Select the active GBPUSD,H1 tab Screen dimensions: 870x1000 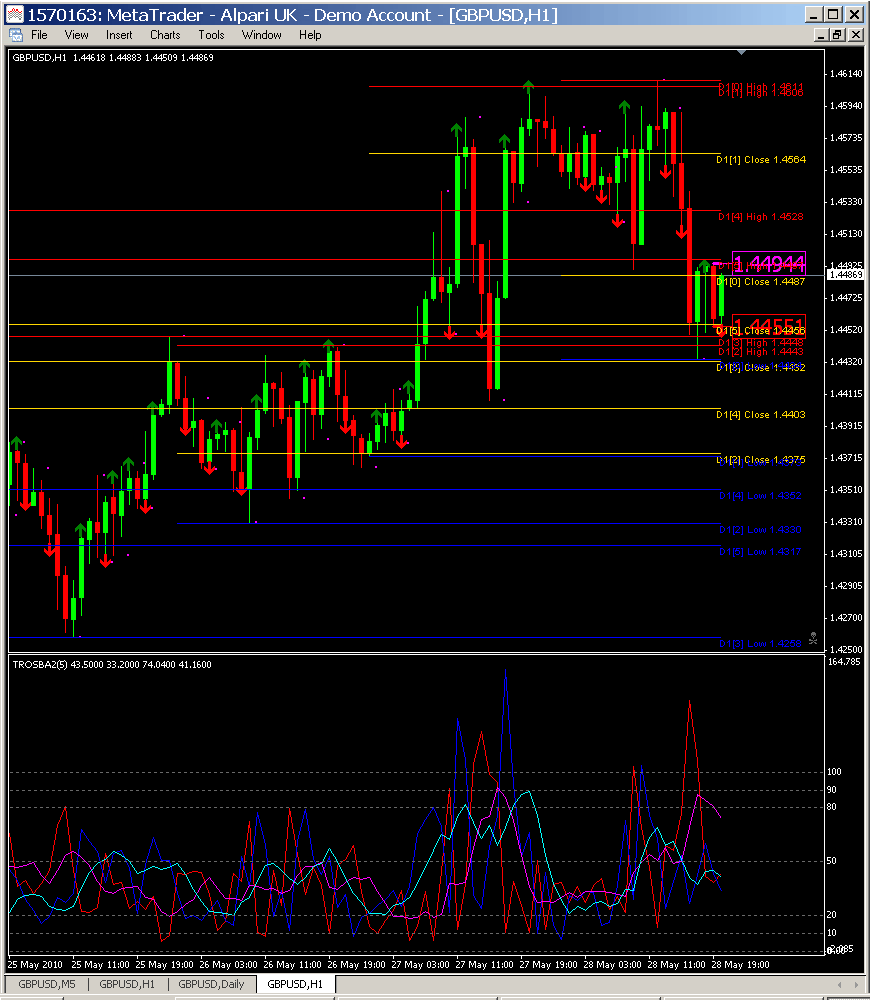(295, 984)
